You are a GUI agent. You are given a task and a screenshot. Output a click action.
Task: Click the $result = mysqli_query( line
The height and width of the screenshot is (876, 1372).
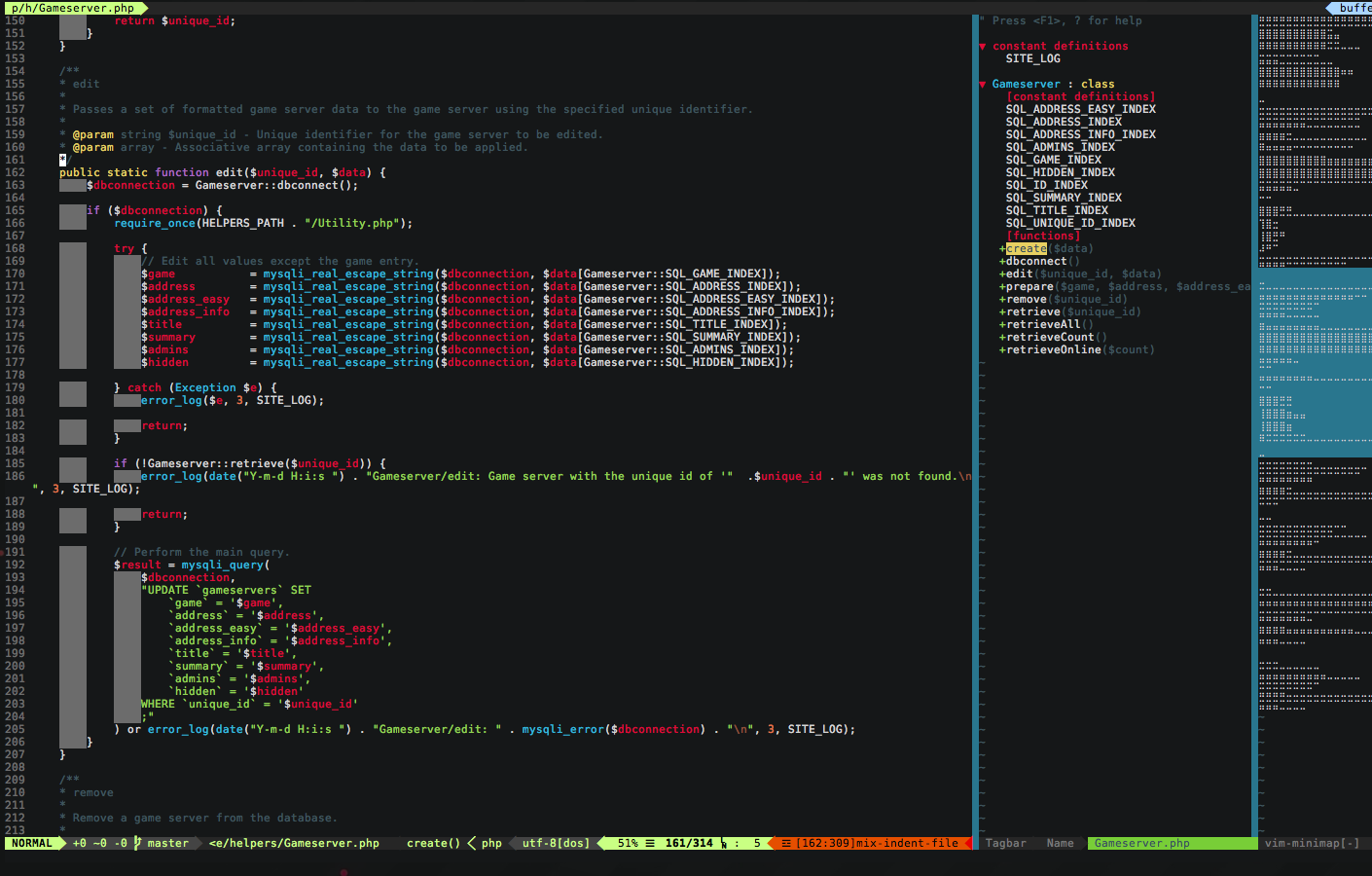point(192,565)
